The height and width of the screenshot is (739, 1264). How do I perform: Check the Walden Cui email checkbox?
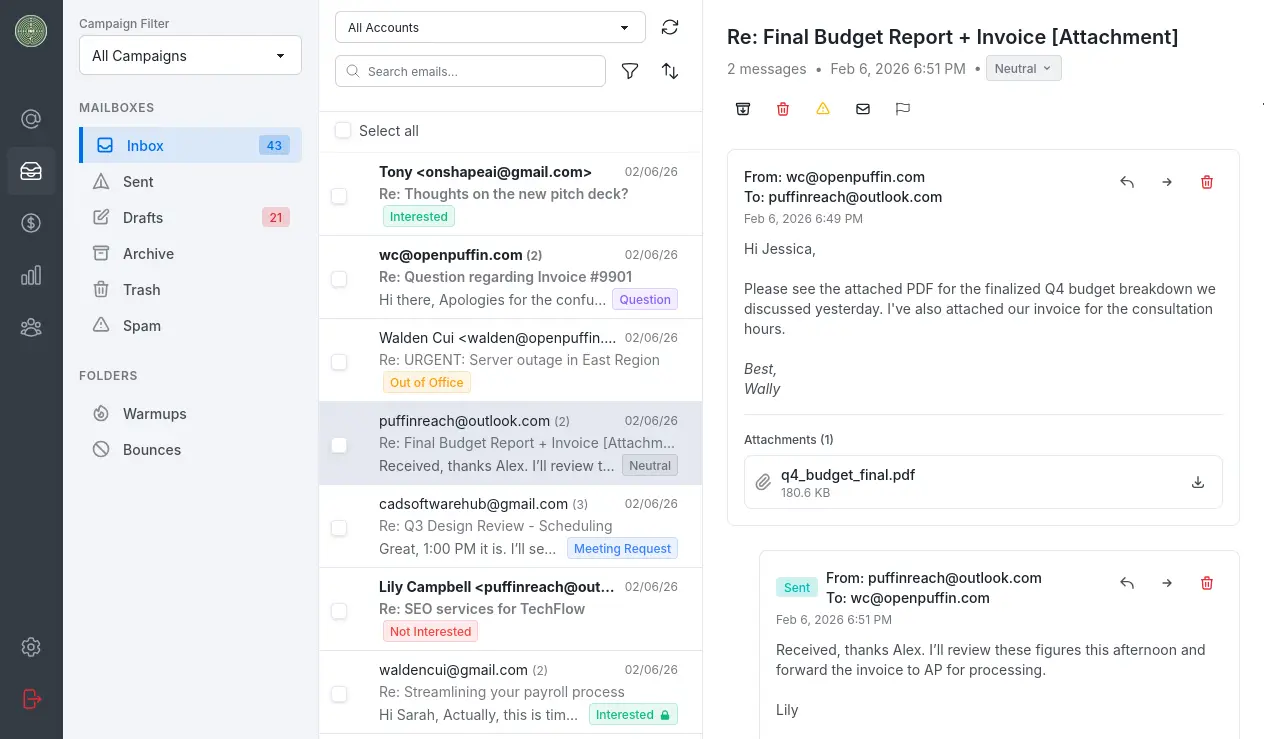coord(339,362)
